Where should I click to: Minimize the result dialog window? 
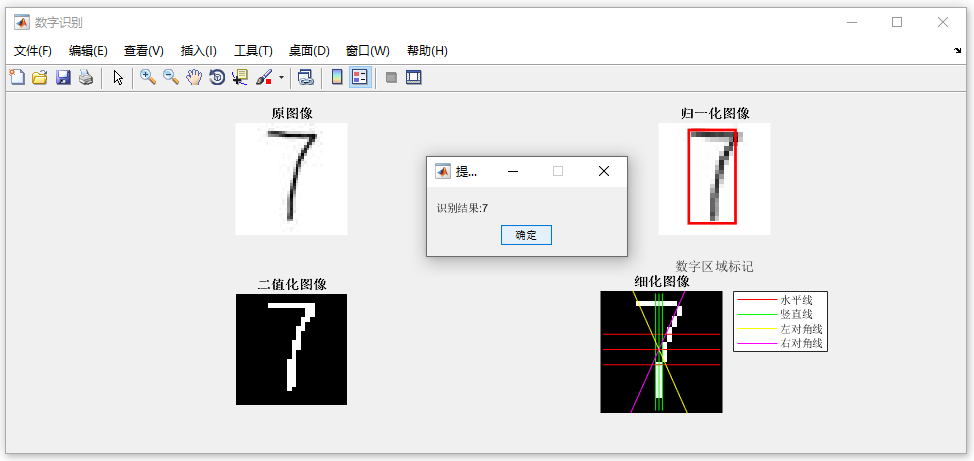click(512, 171)
